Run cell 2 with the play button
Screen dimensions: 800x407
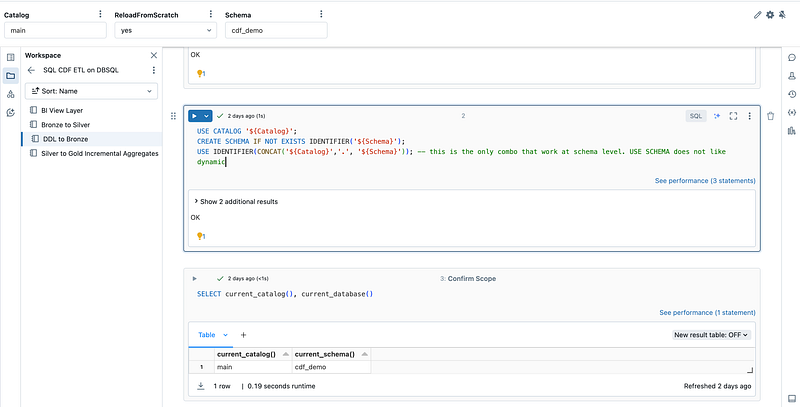coord(194,116)
